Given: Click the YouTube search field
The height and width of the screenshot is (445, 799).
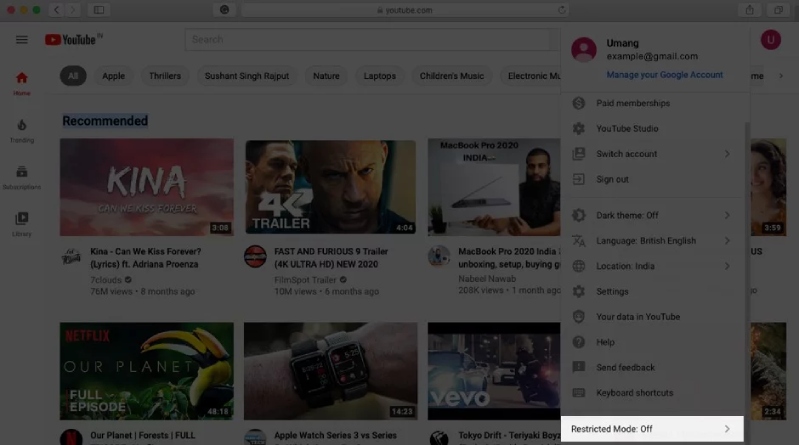Looking at the screenshot, I should (x=368, y=40).
